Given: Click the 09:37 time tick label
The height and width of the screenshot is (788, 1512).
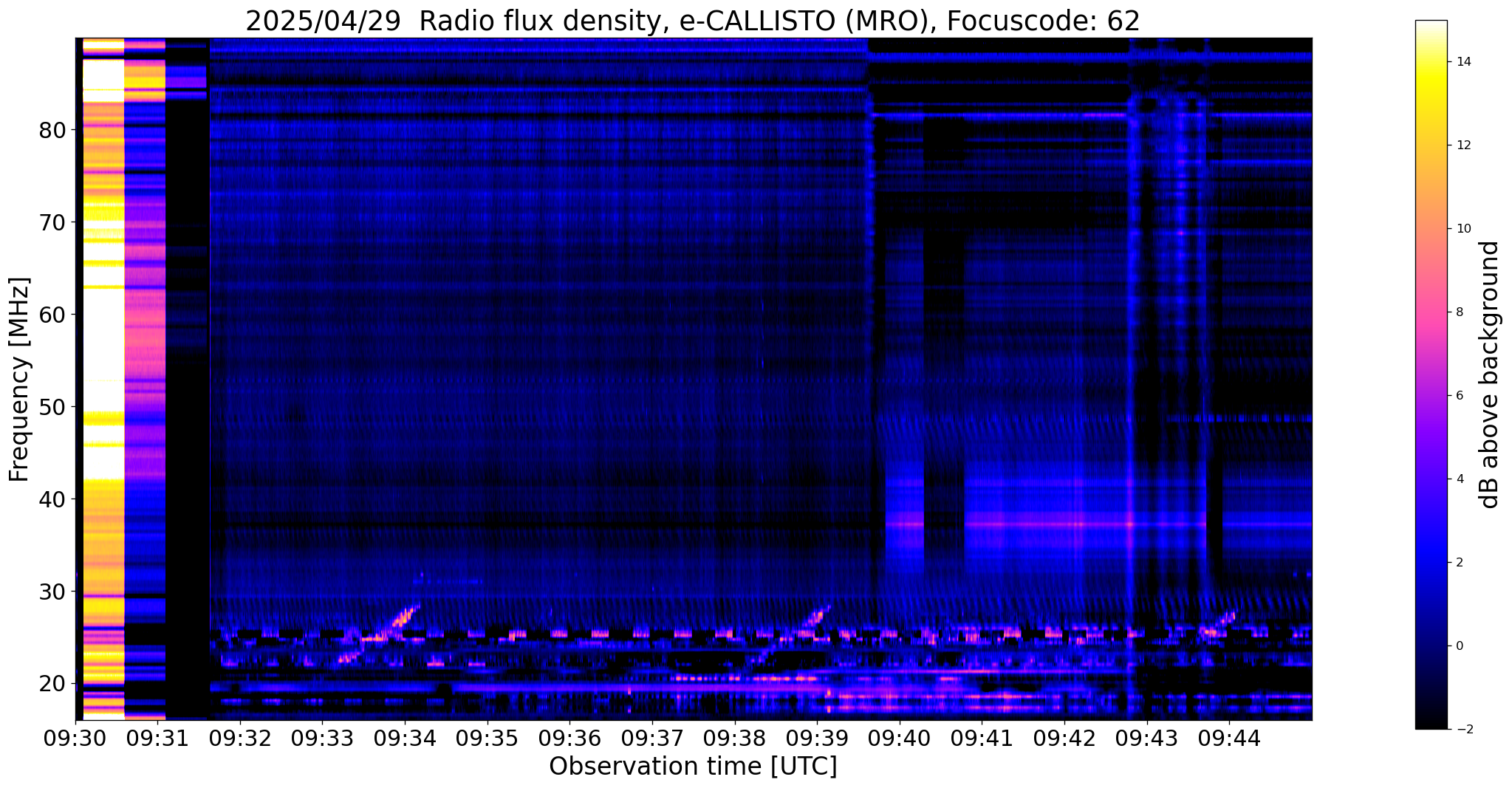Looking at the screenshot, I should (x=652, y=739).
